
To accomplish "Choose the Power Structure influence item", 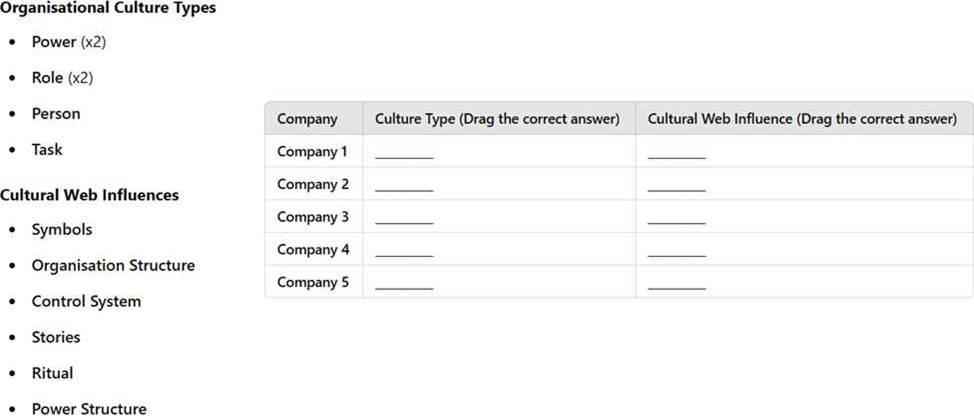I will click(x=89, y=409).
